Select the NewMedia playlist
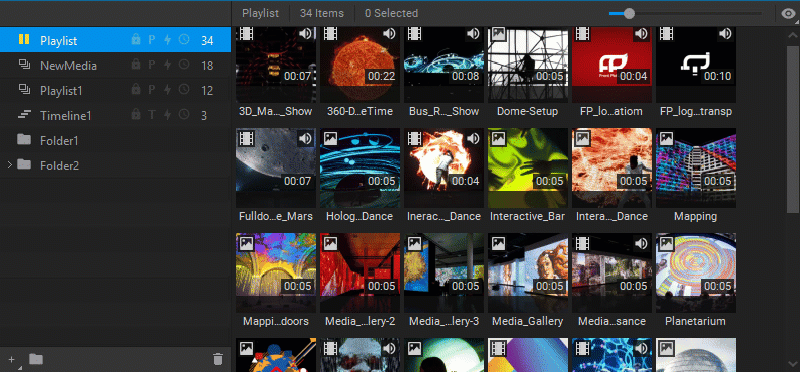Viewport: 800px width, 372px height. click(x=115, y=65)
